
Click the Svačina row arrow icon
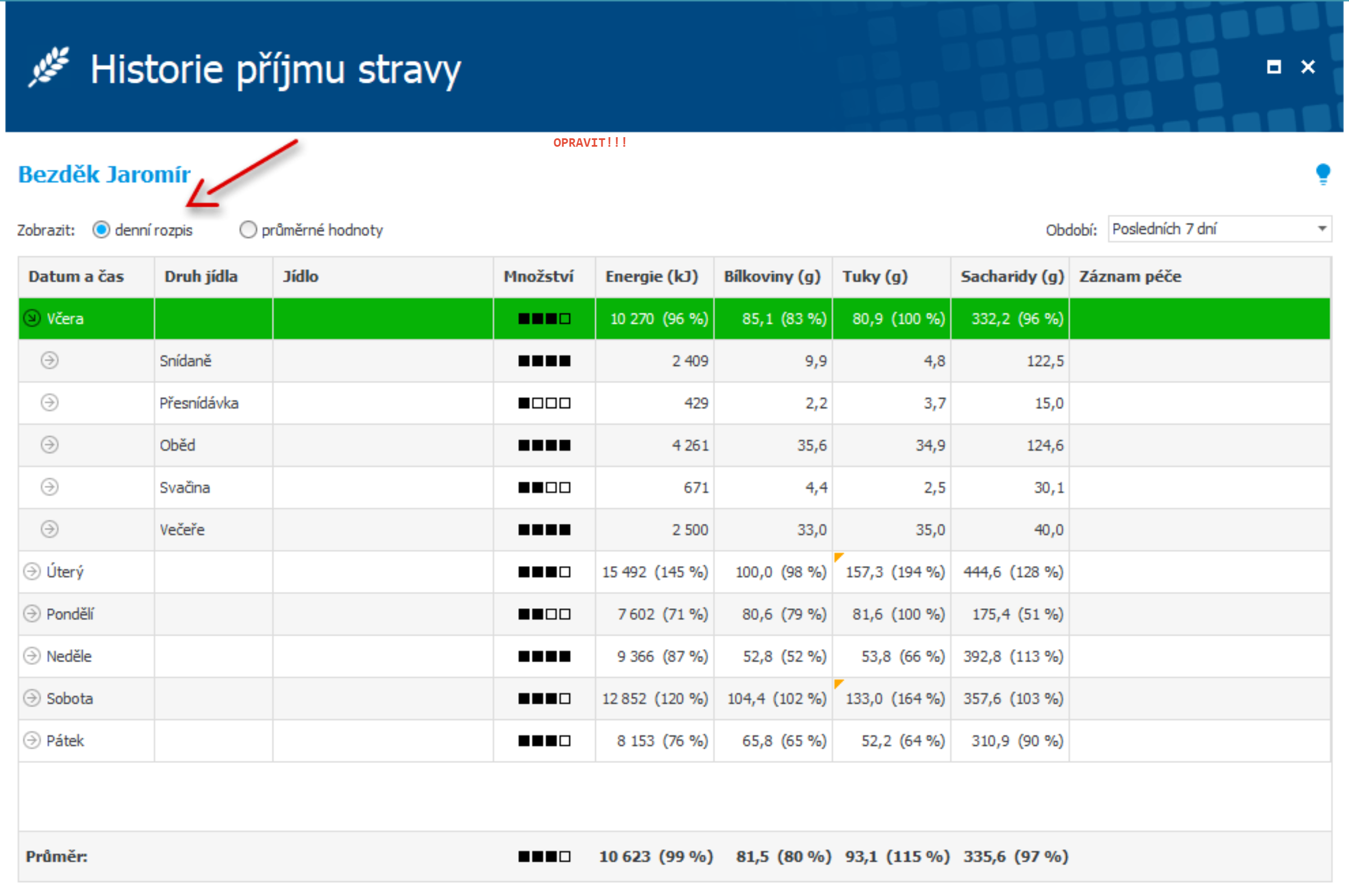[49, 487]
